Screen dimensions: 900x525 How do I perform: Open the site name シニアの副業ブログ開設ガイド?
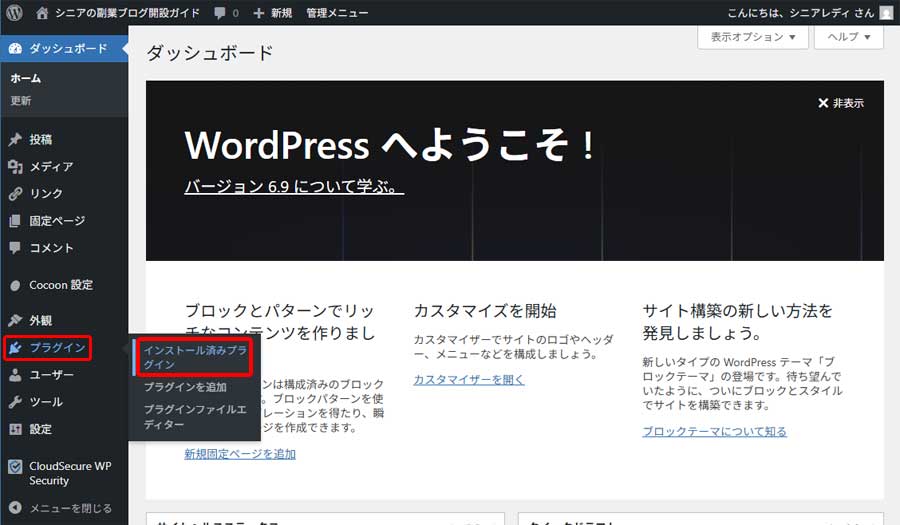click(127, 13)
